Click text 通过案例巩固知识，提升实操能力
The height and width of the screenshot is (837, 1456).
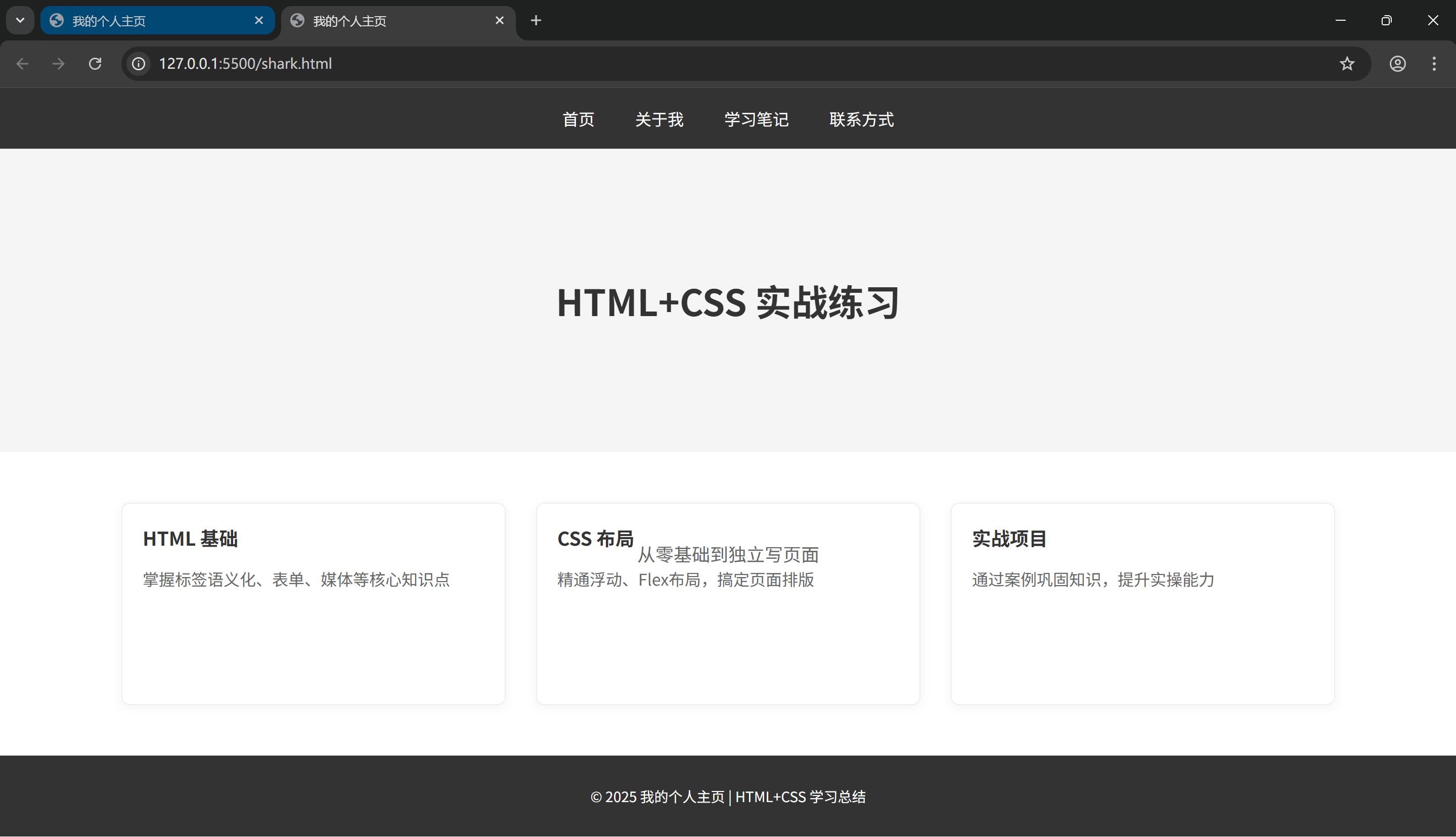[x=1093, y=580]
